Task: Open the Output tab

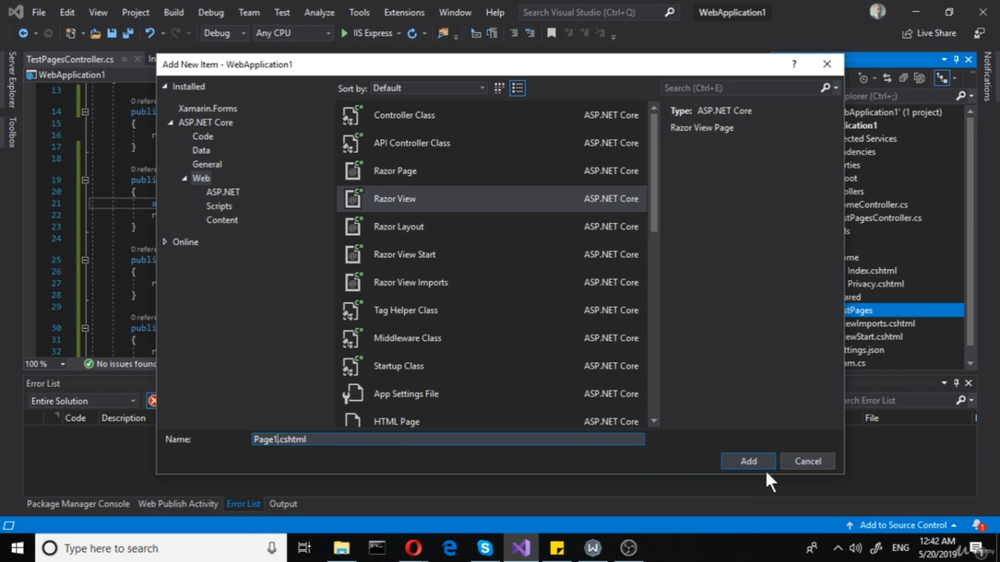Action: click(x=283, y=504)
